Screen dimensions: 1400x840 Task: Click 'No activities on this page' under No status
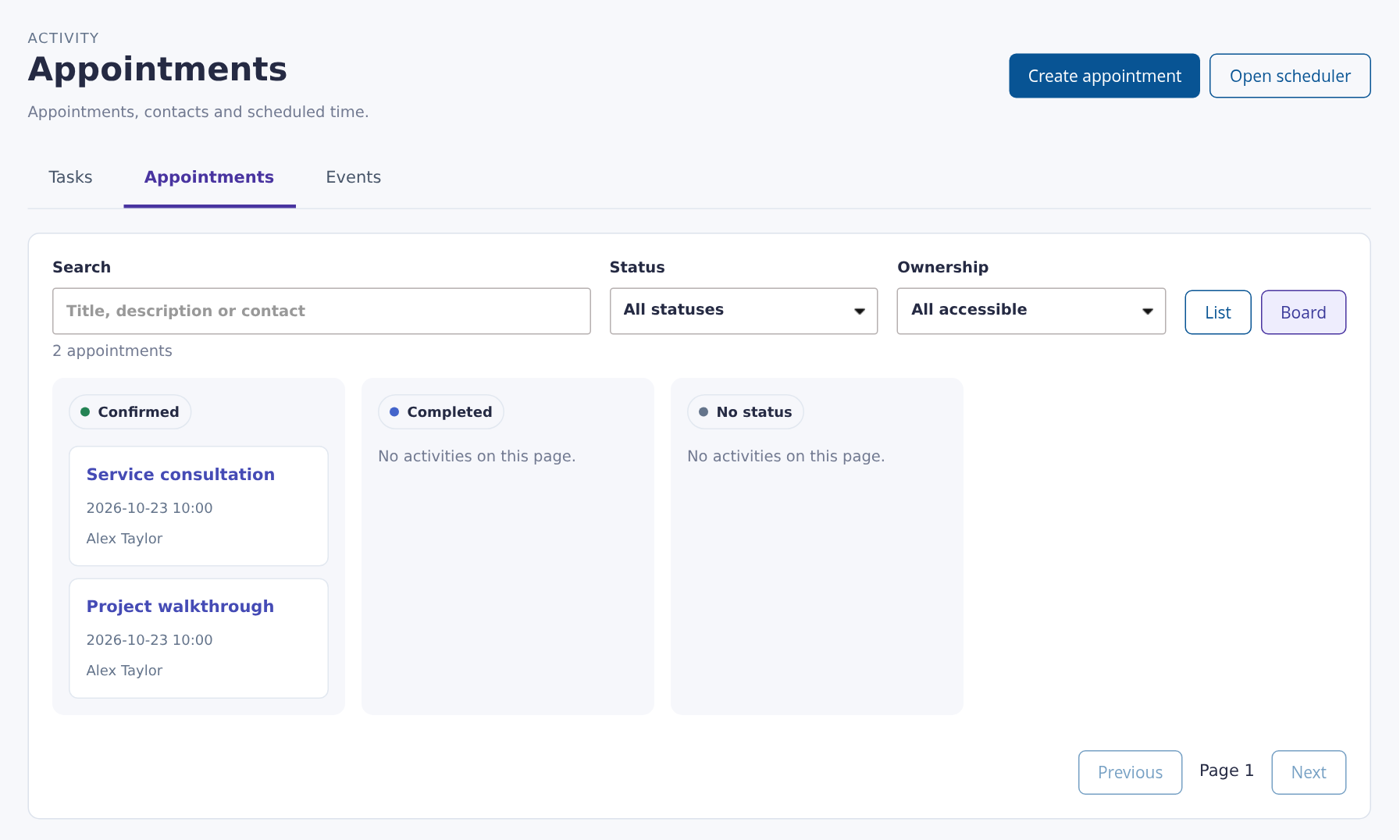pos(786,457)
